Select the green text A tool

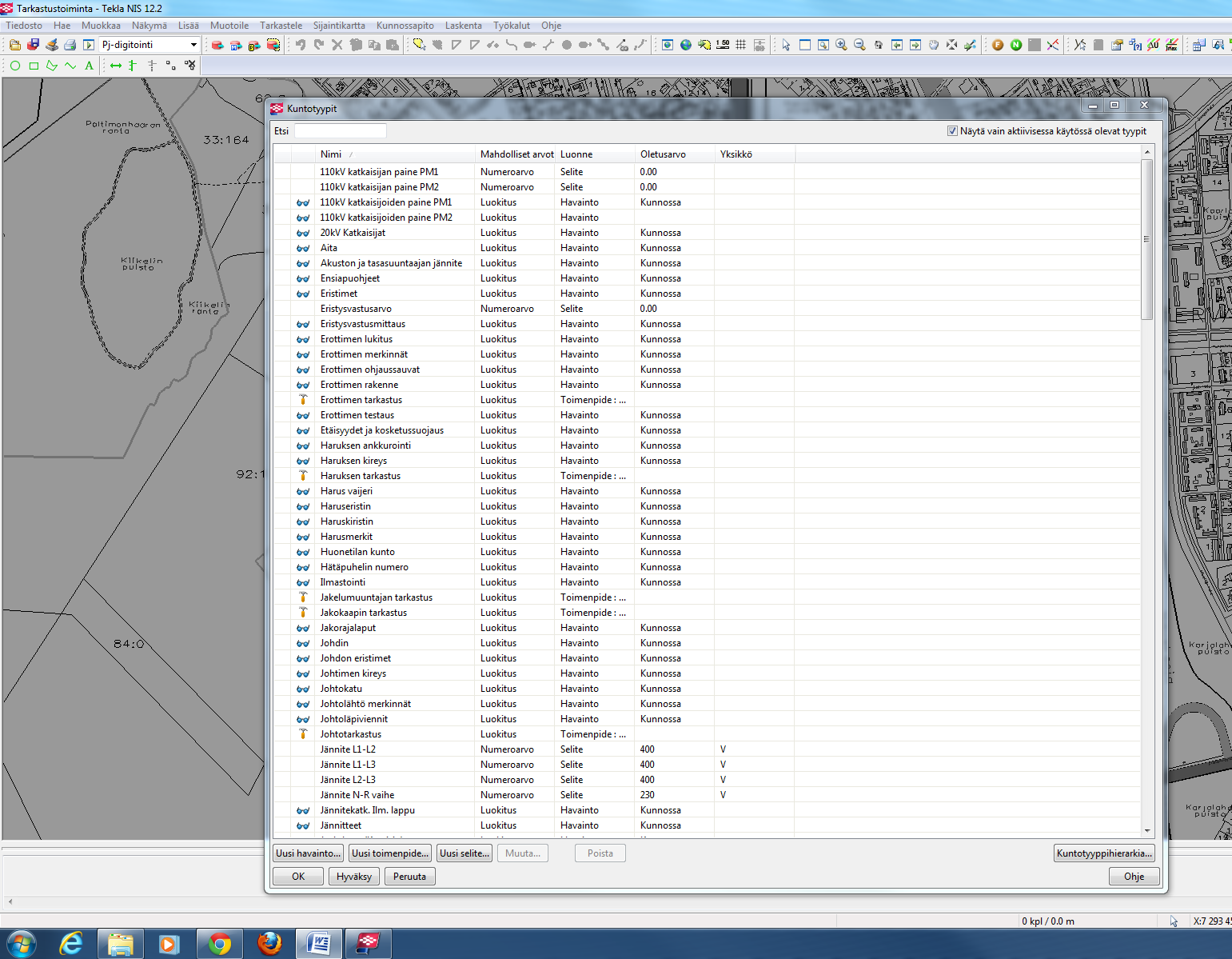click(89, 66)
